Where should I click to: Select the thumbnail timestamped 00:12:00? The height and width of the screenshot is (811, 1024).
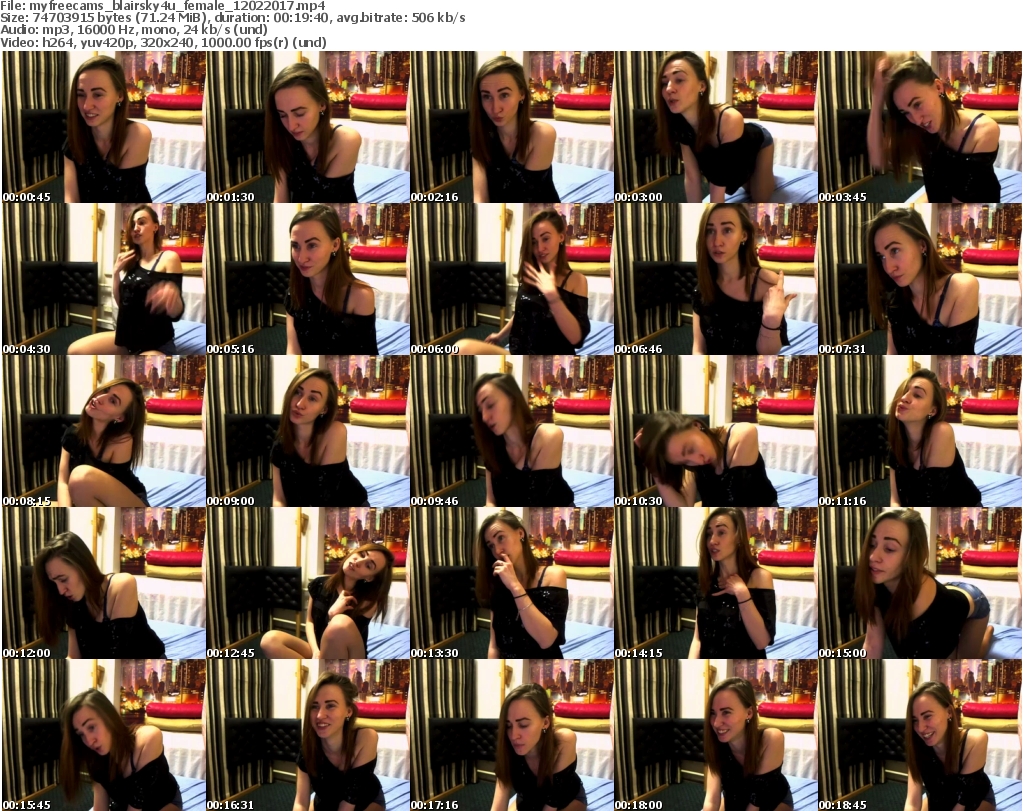pos(103,584)
